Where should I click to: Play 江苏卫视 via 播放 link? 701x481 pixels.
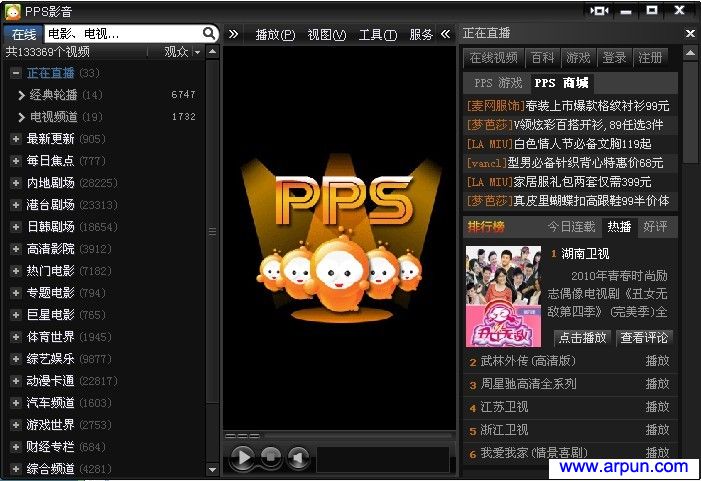657,407
